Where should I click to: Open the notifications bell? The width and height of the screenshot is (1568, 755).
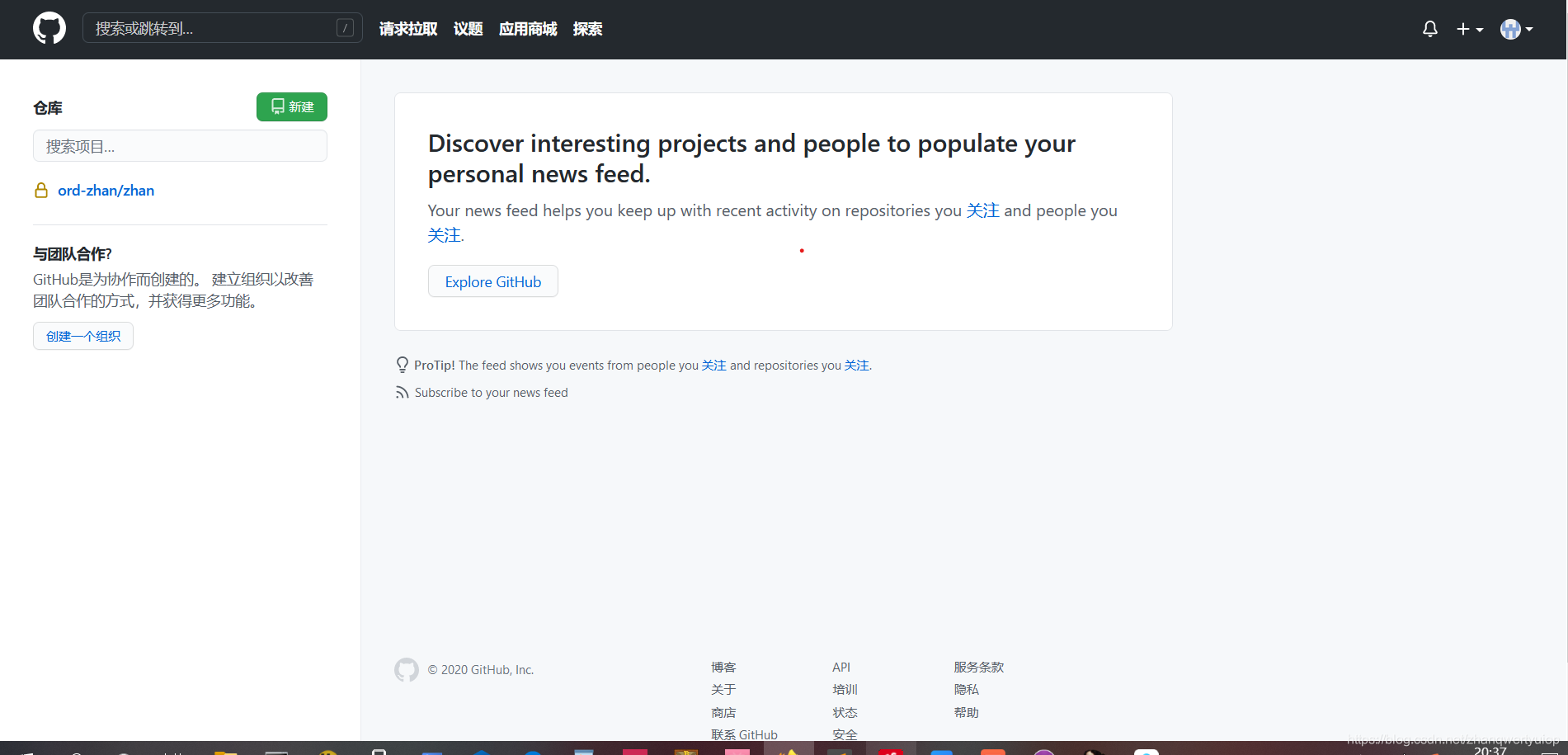click(x=1430, y=29)
